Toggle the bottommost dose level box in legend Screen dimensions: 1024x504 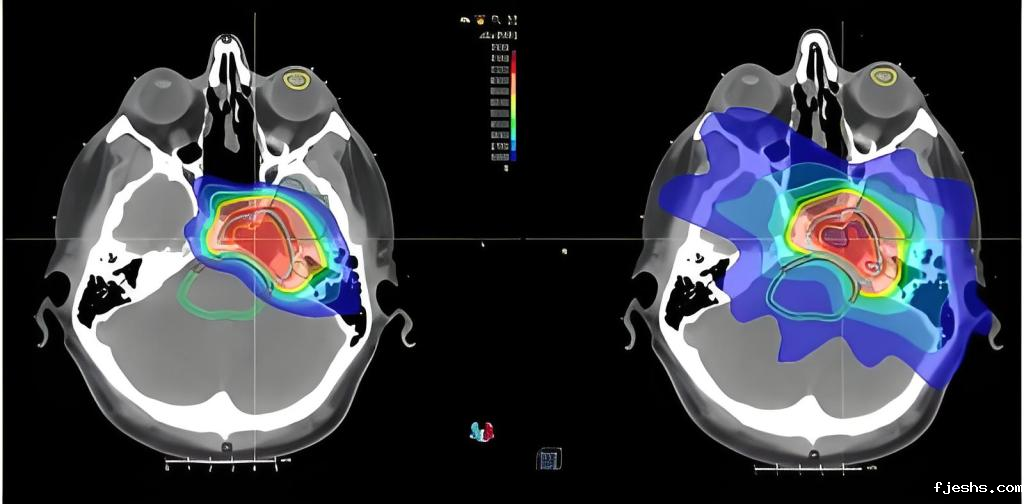coord(501,156)
